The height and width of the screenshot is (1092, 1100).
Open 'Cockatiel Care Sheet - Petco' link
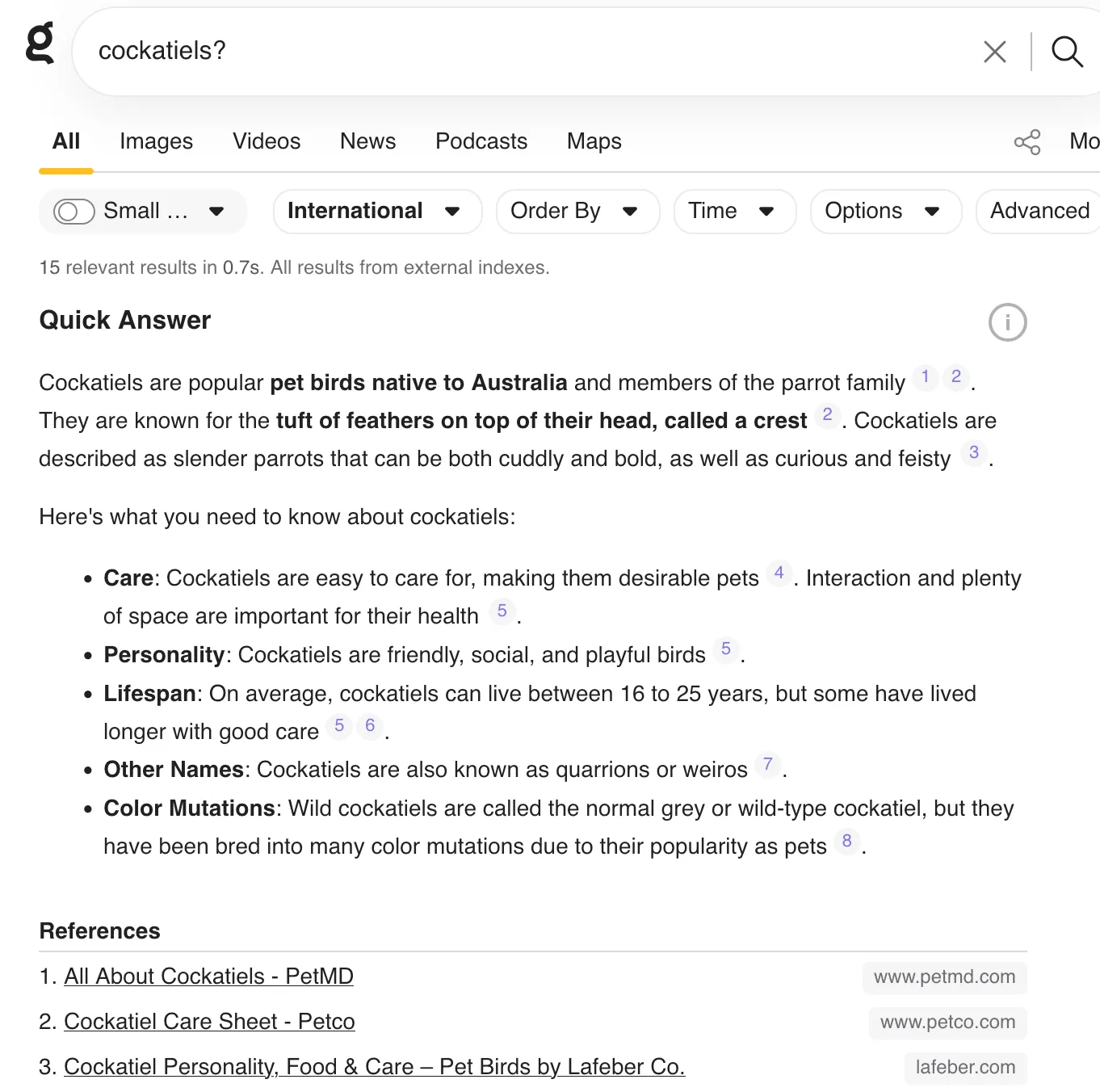click(x=209, y=1022)
